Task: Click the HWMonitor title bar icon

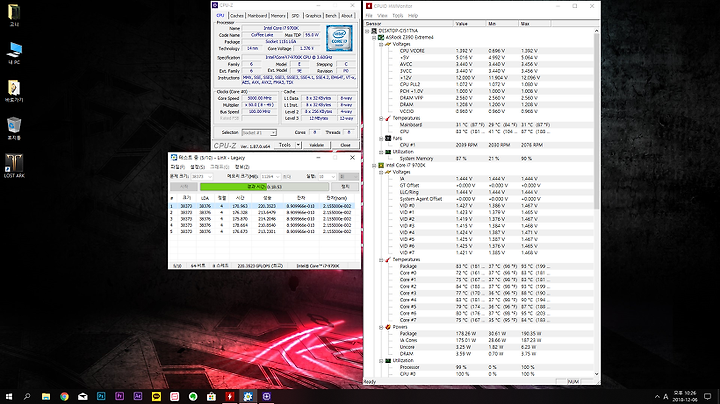Action: (369, 6)
